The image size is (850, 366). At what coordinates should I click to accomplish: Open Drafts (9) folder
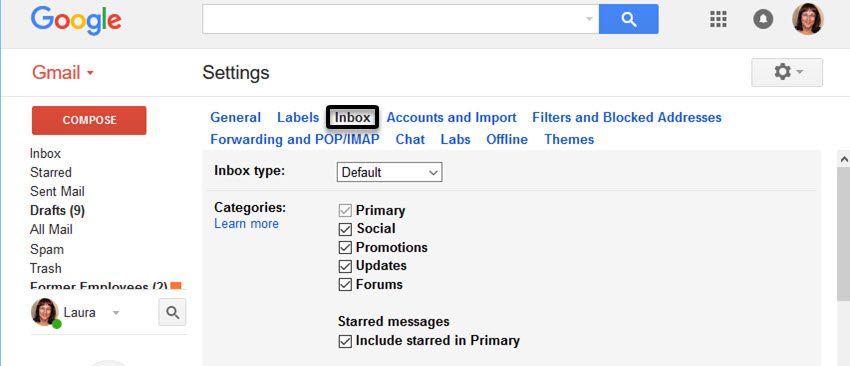click(57, 210)
